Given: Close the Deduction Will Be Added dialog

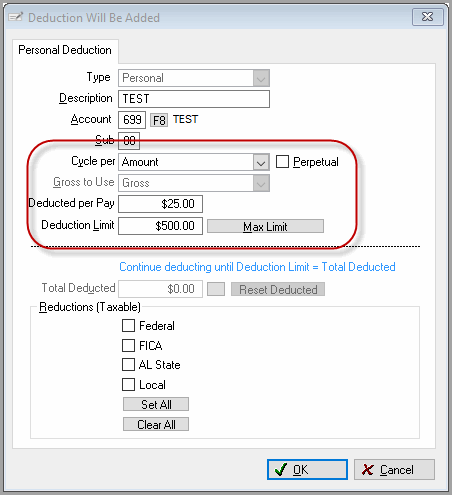Looking at the screenshot, I should (428, 17).
